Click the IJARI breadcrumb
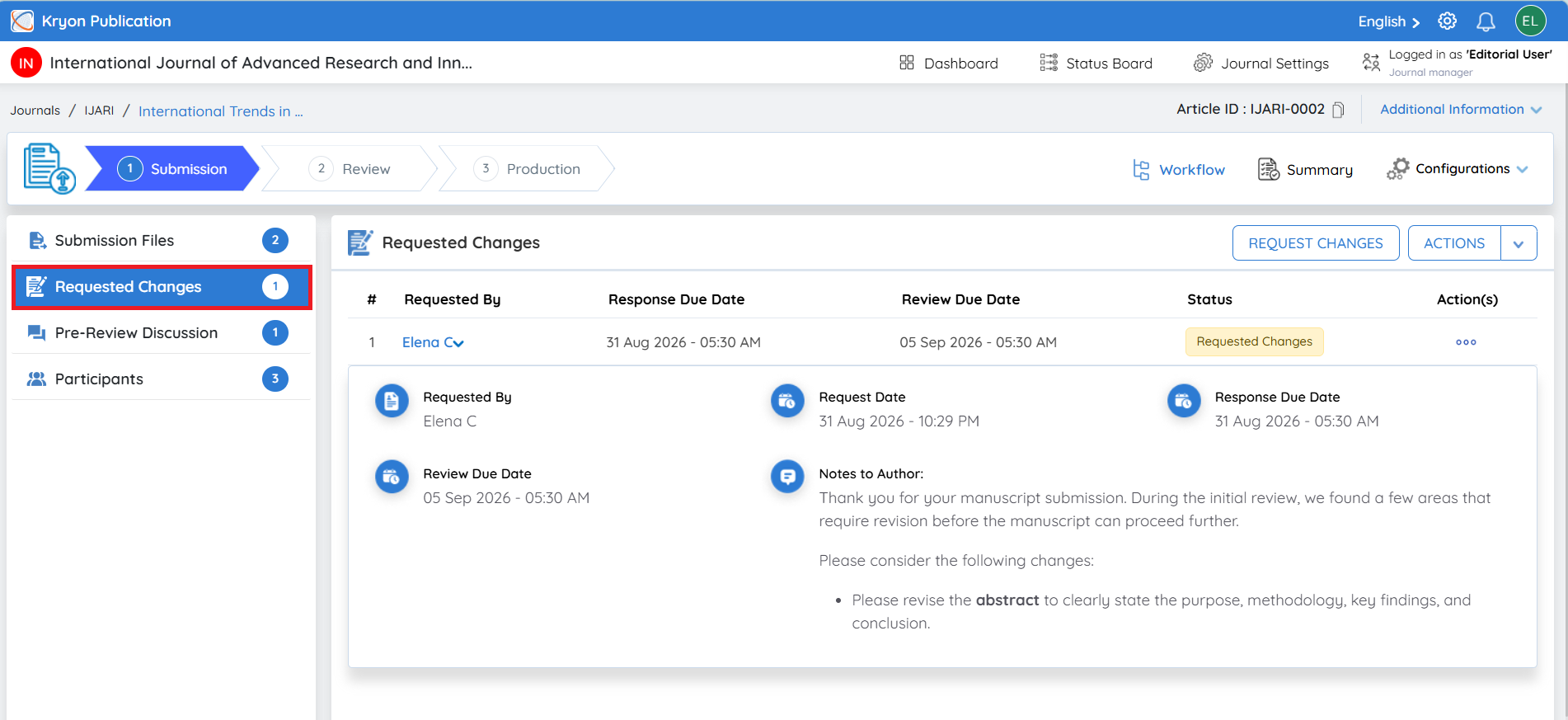Viewport: 1568px width, 720px height. 100,111
